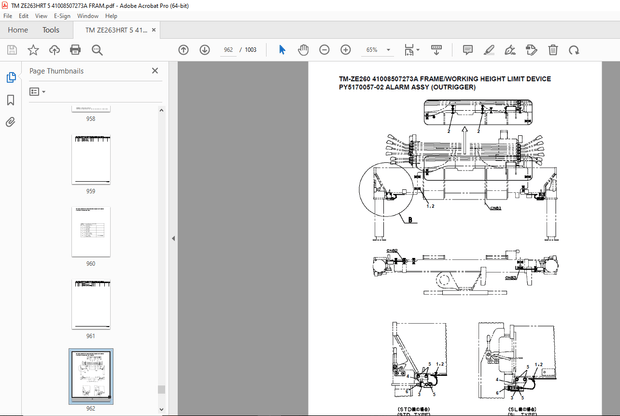Delete page with trash icon
Image resolution: width=620 pixels, height=416 pixels.
pos(553,50)
